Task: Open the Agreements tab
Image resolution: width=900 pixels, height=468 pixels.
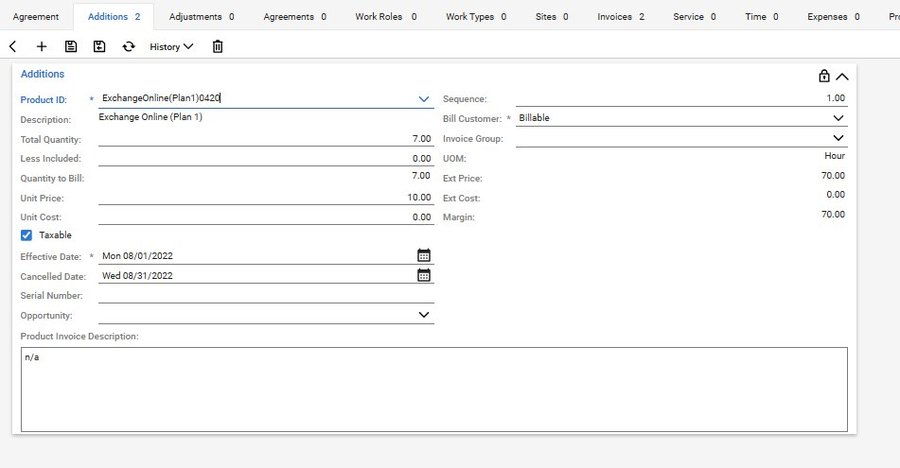Action: point(295,17)
